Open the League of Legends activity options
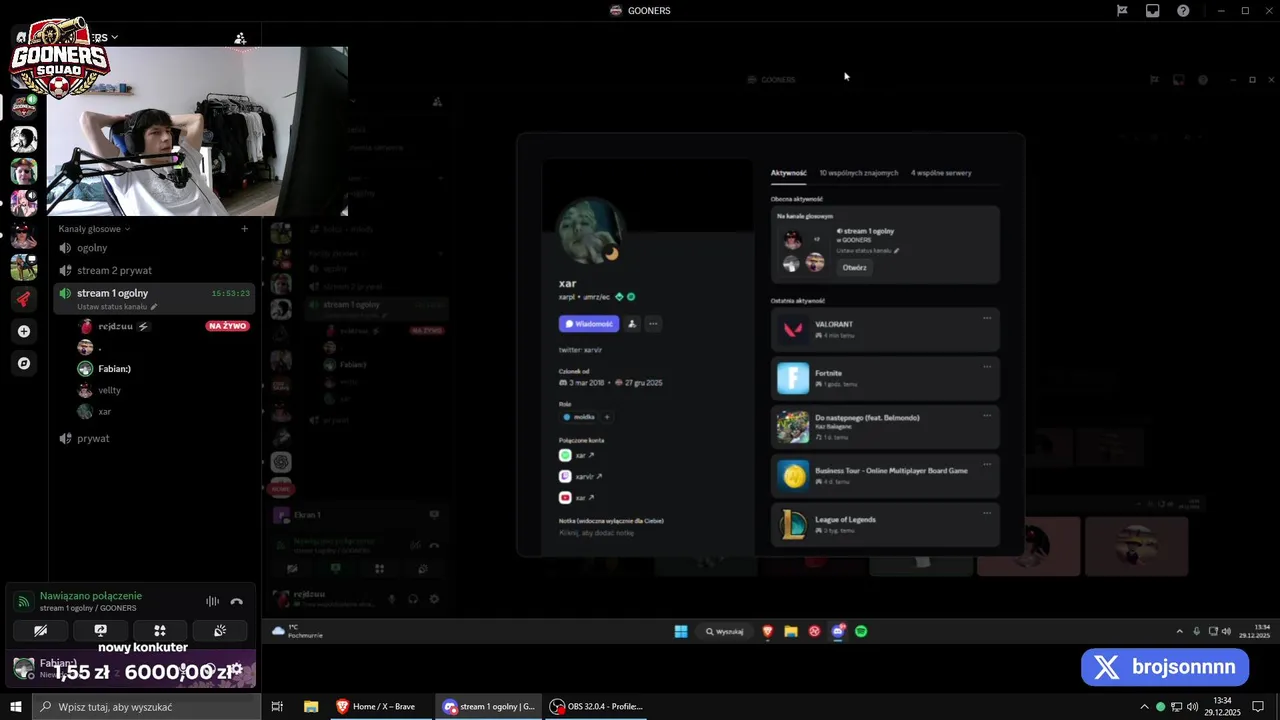Screen dimensions: 1280x720 (987, 513)
